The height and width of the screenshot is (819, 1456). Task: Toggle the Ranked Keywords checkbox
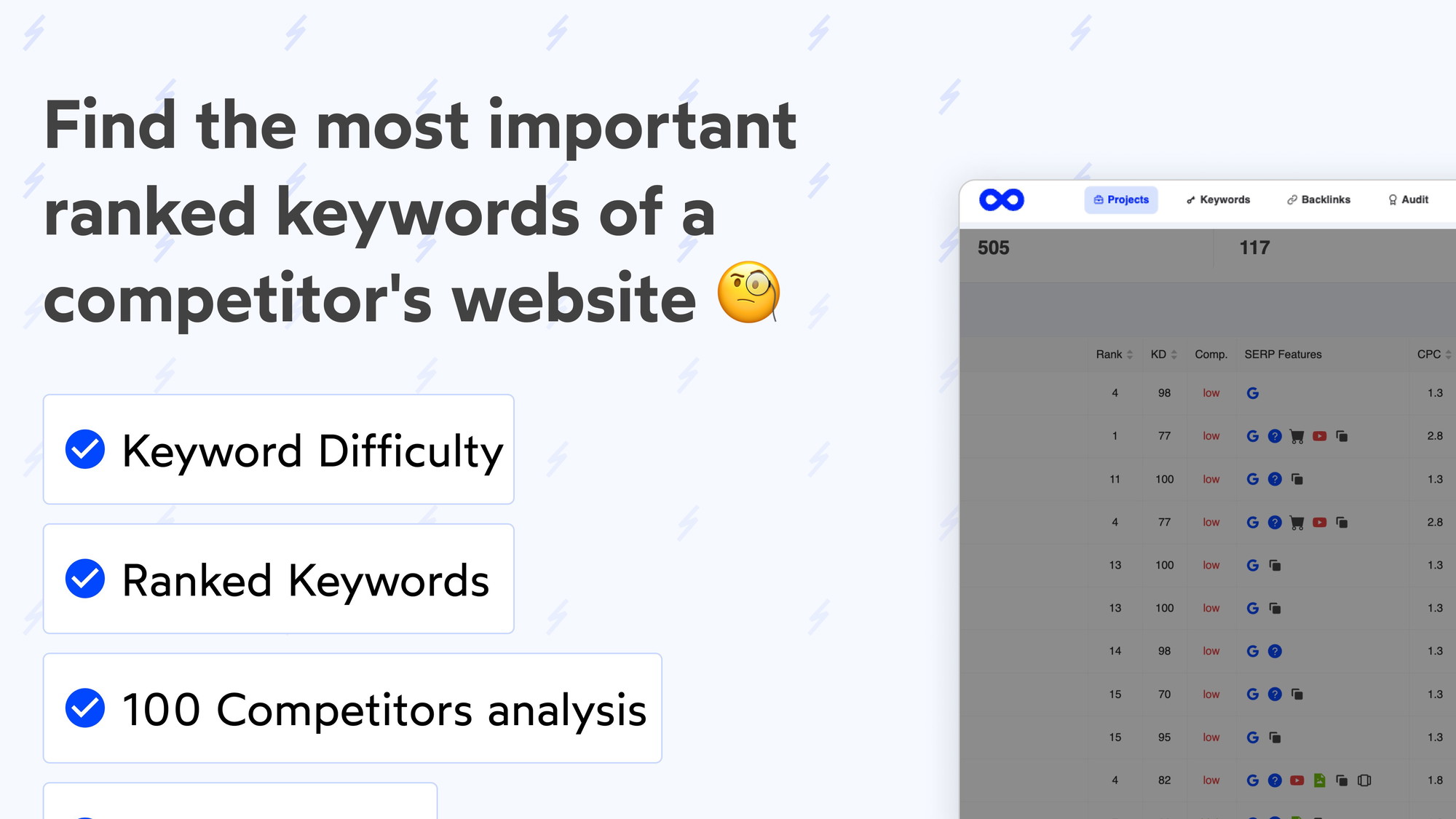(x=85, y=579)
